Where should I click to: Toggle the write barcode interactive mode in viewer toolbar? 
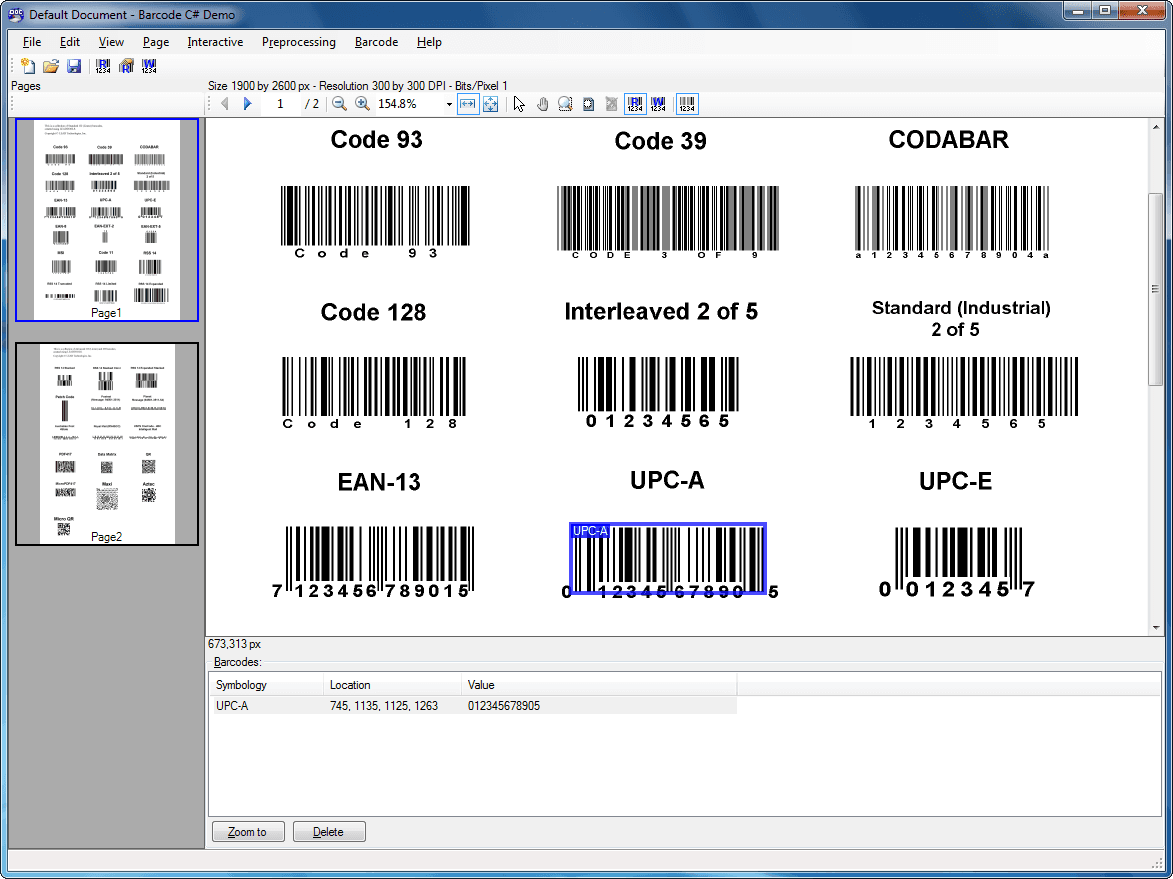click(658, 104)
